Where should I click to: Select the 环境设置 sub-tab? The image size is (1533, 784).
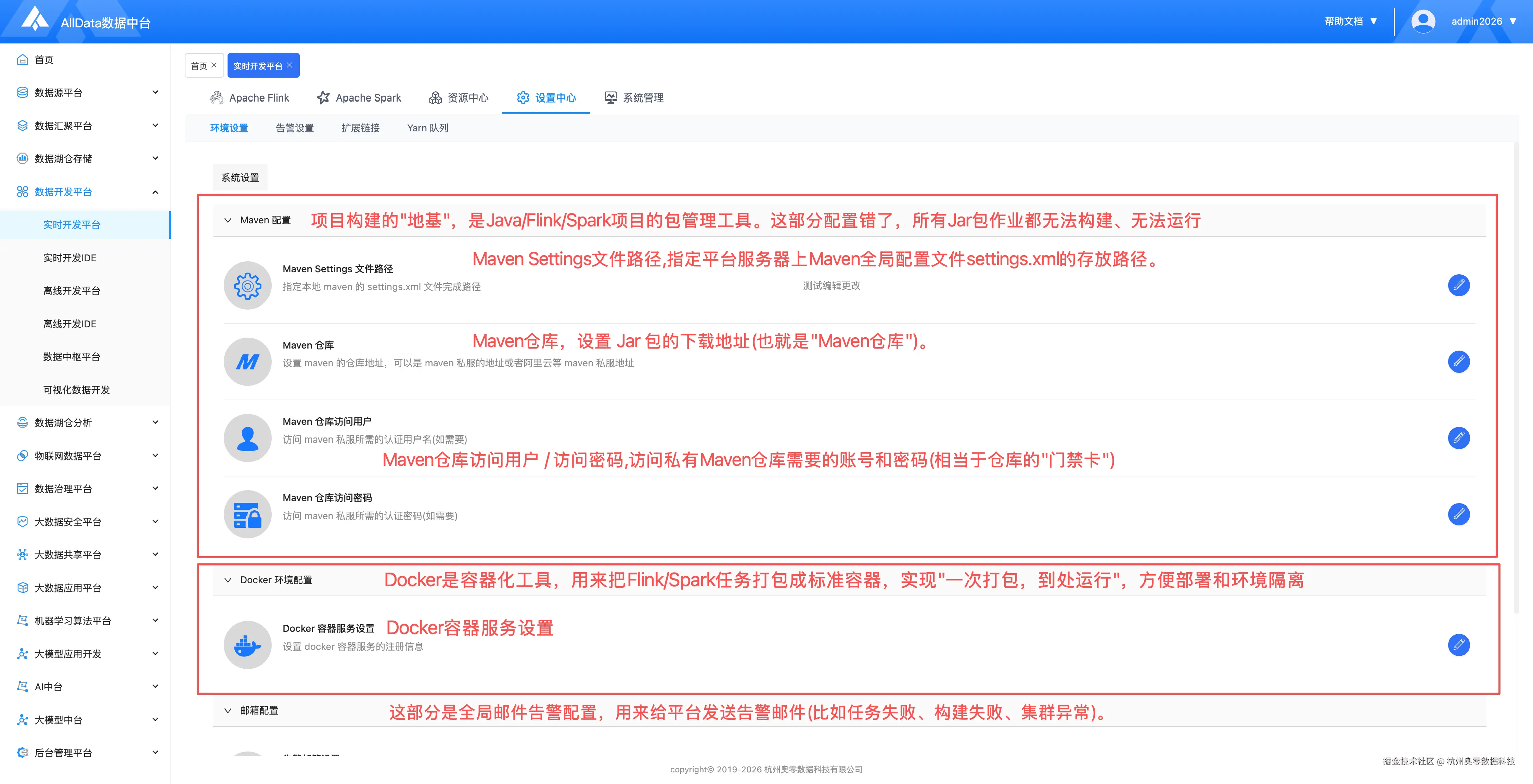pos(229,128)
